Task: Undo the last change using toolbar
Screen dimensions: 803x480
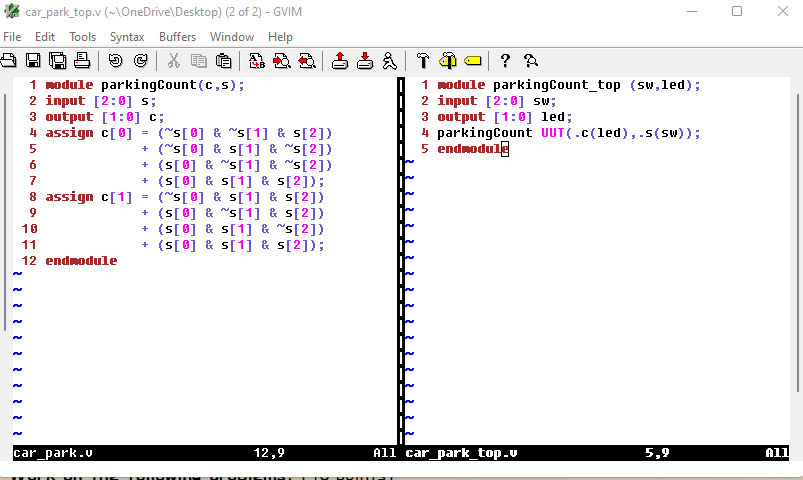Action: (115, 61)
